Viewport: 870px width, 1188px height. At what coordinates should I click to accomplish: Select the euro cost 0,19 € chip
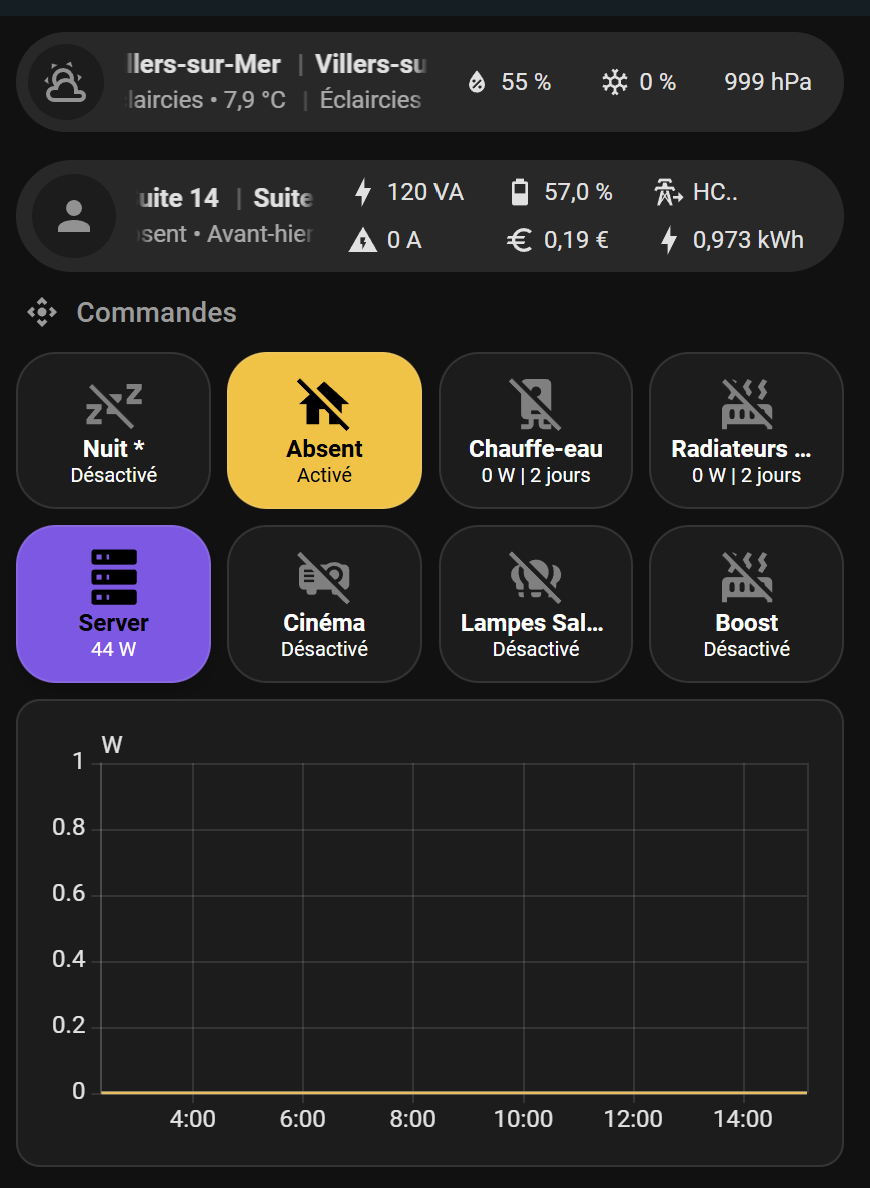point(558,240)
